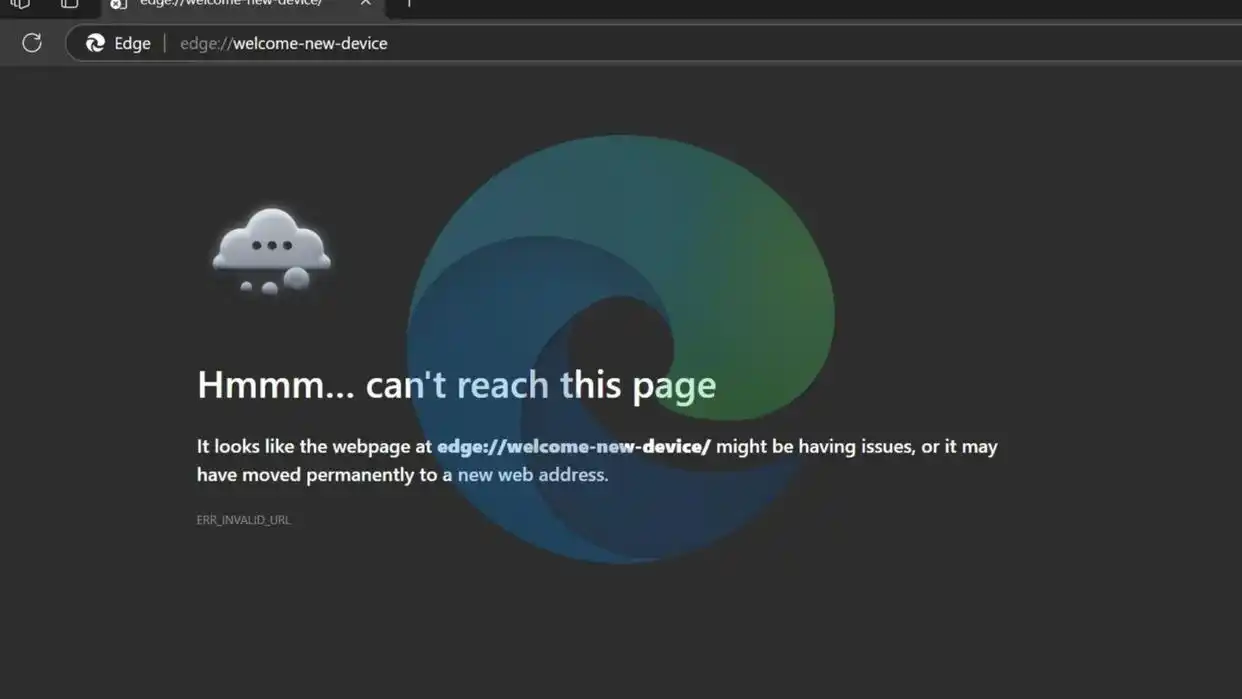Reload the current page
The image size is (1242, 699).
[x=30, y=42]
